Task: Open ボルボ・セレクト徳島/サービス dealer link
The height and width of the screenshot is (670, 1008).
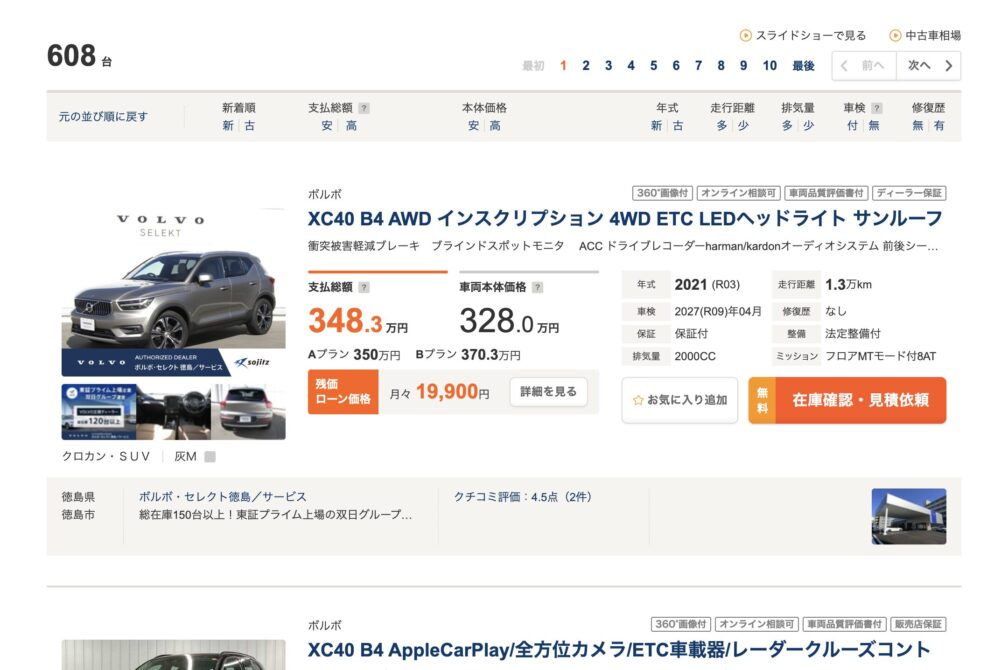Action: click(223, 496)
